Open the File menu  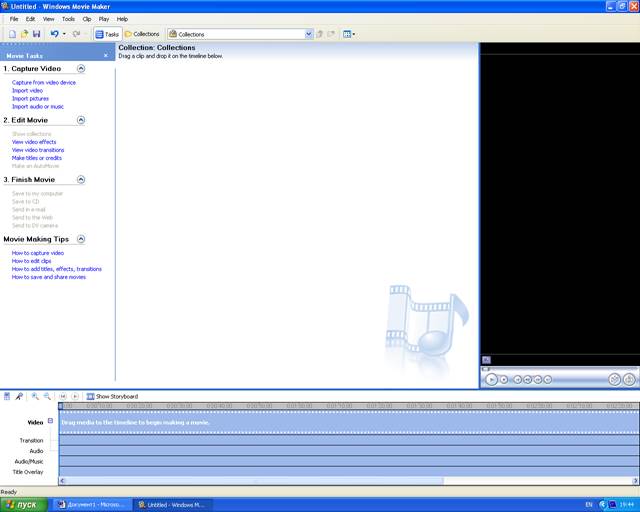pos(14,19)
